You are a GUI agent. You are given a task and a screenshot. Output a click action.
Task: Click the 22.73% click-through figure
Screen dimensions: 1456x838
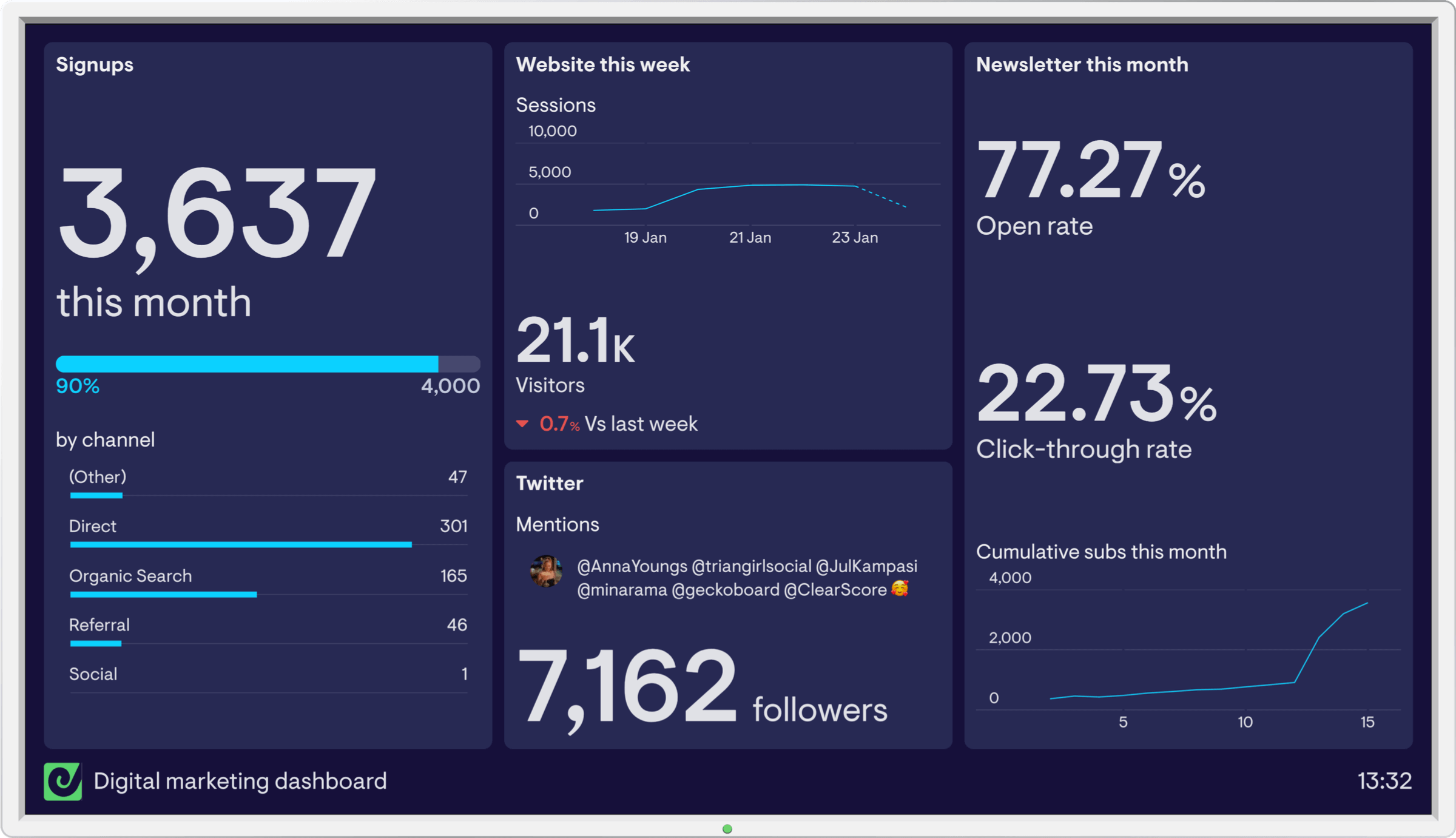pyautogui.click(x=1097, y=391)
